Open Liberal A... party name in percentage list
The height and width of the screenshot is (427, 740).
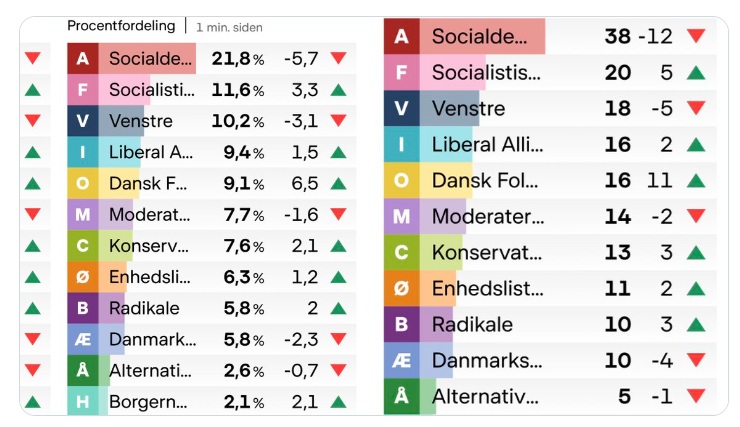(151, 153)
